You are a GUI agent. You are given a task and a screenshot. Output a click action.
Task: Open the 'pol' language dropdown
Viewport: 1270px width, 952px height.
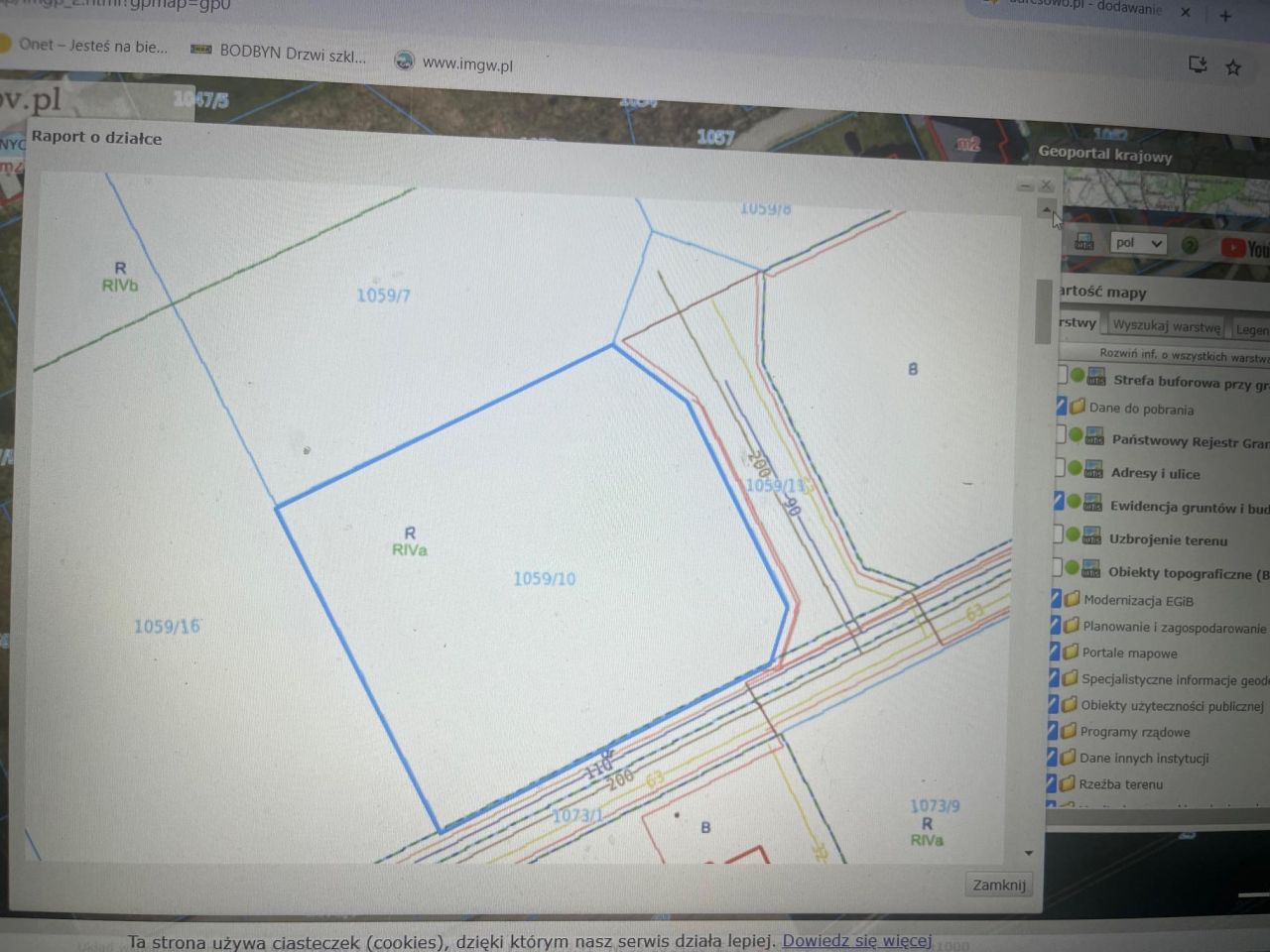point(1137,243)
